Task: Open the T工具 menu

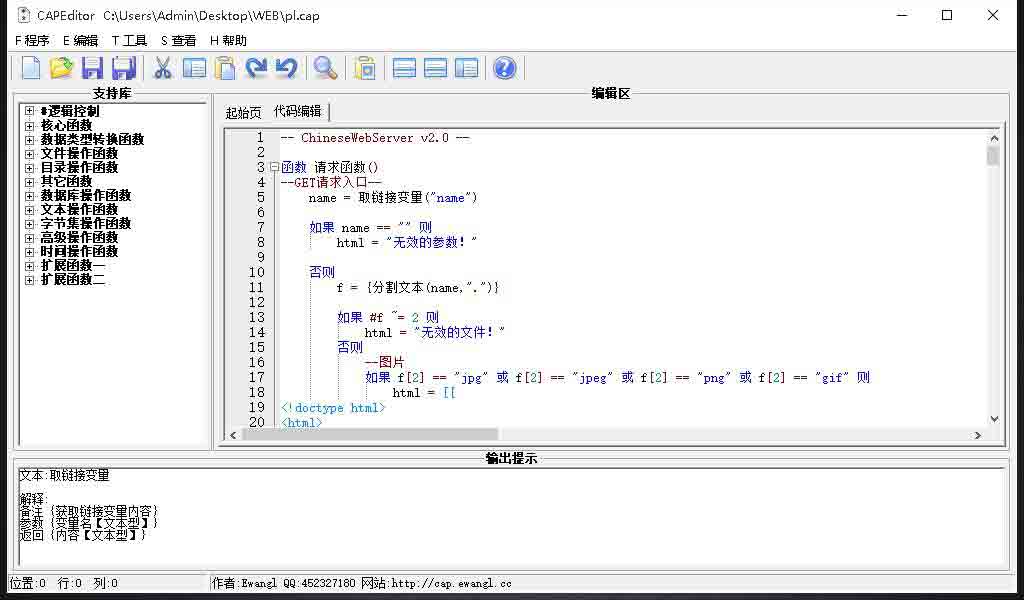Action: pyautogui.click(x=128, y=40)
